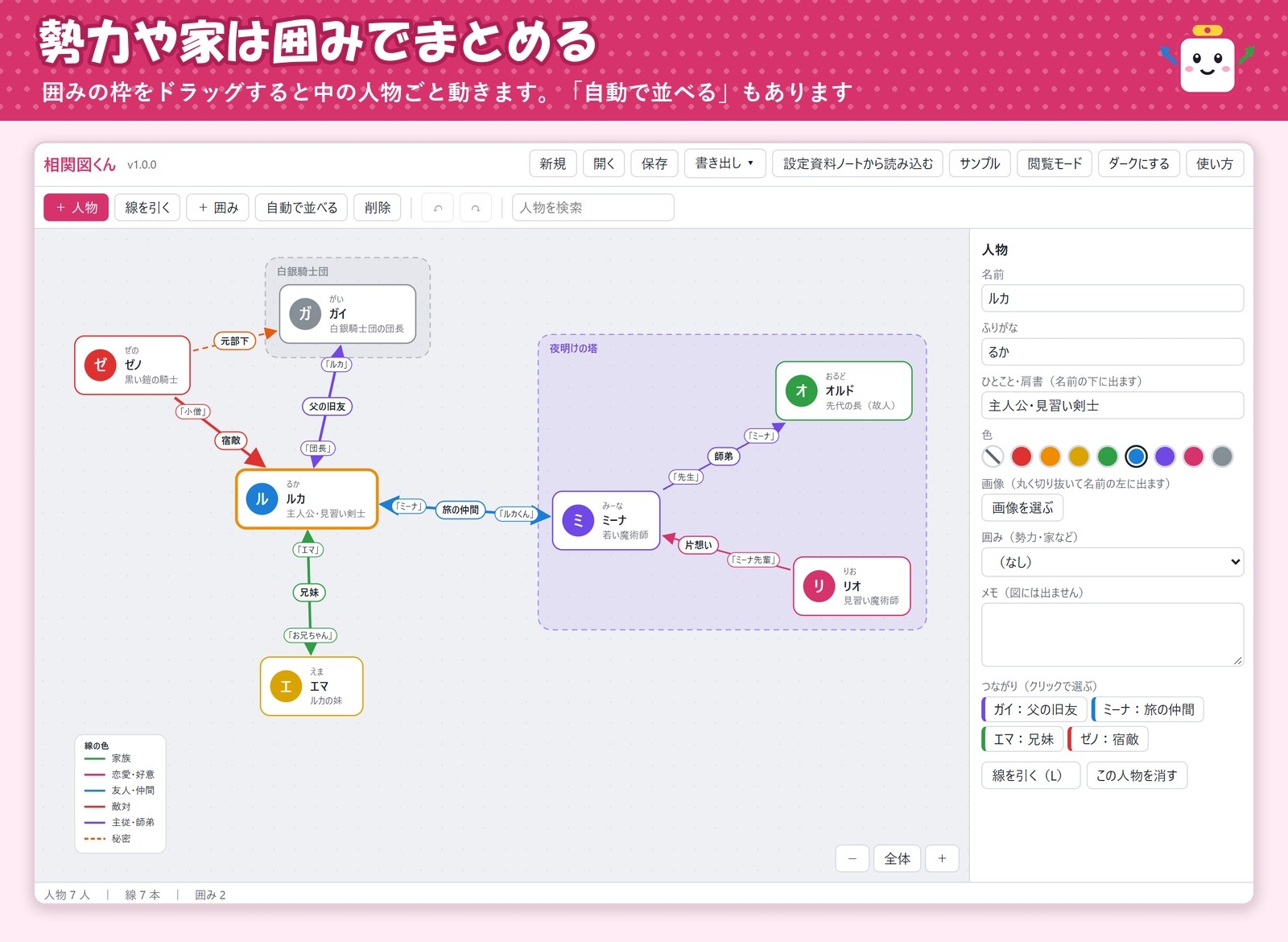
Task: Click 自動で並べる auto-arrange button
Action: point(302,208)
